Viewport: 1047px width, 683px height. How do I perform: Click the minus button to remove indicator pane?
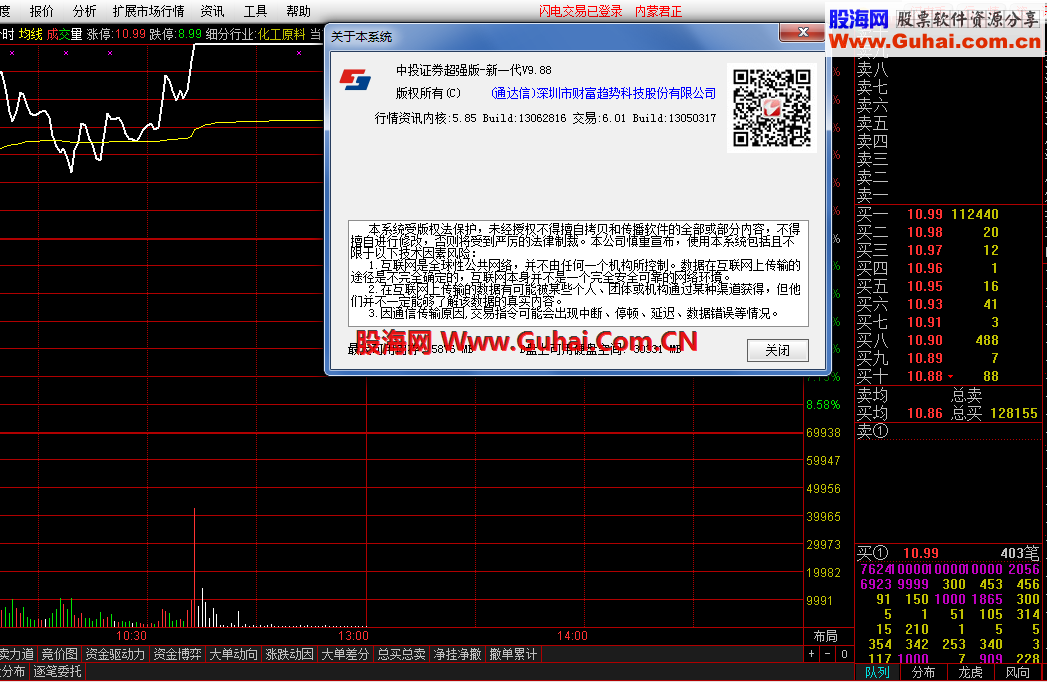coord(827,654)
